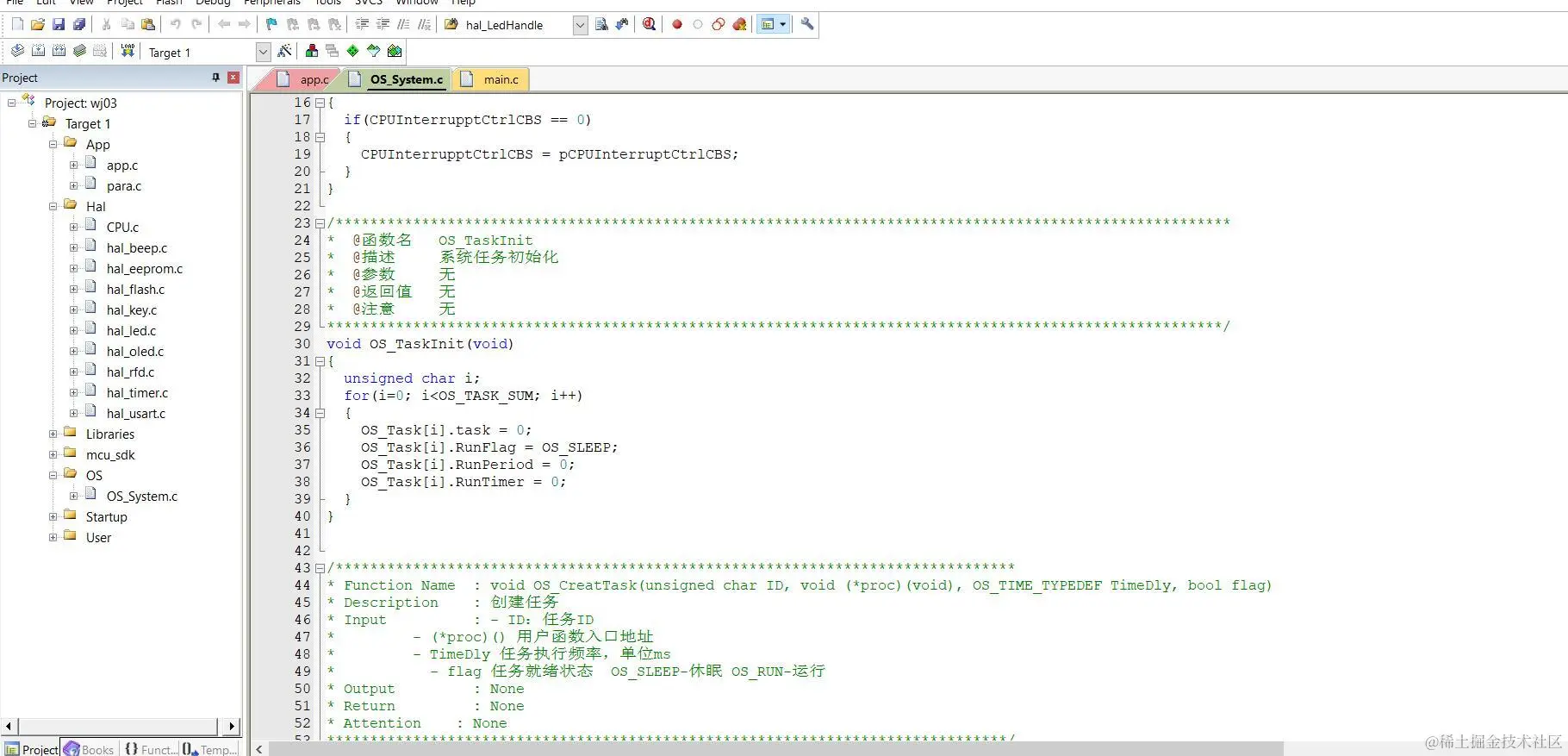Screen dimensions: 1568x756
Task: Click the Open file toolbar icon
Action: pyautogui.click(x=38, y=24)
